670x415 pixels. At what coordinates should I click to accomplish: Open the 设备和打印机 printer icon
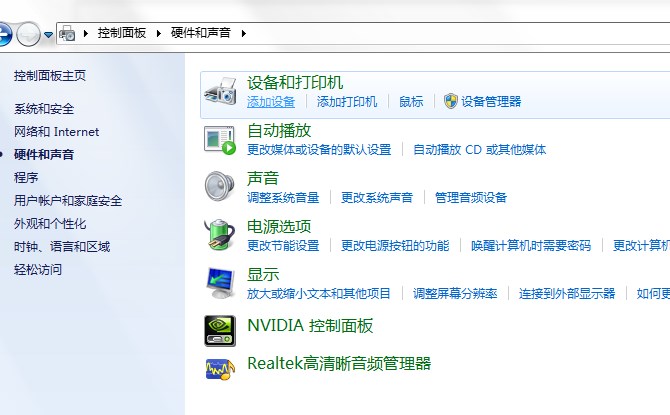point(220,91)
